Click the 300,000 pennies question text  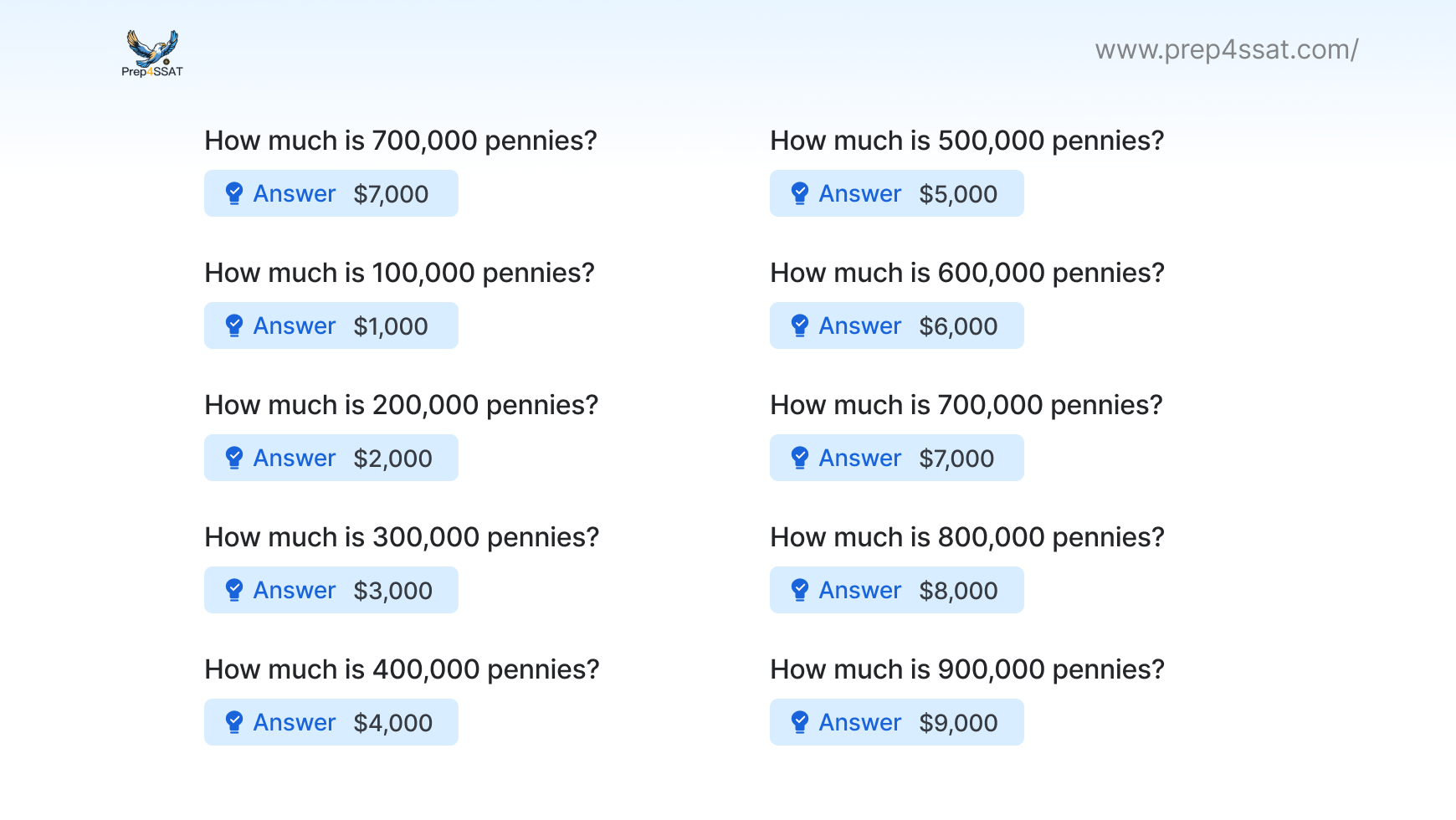pos(402,537)
